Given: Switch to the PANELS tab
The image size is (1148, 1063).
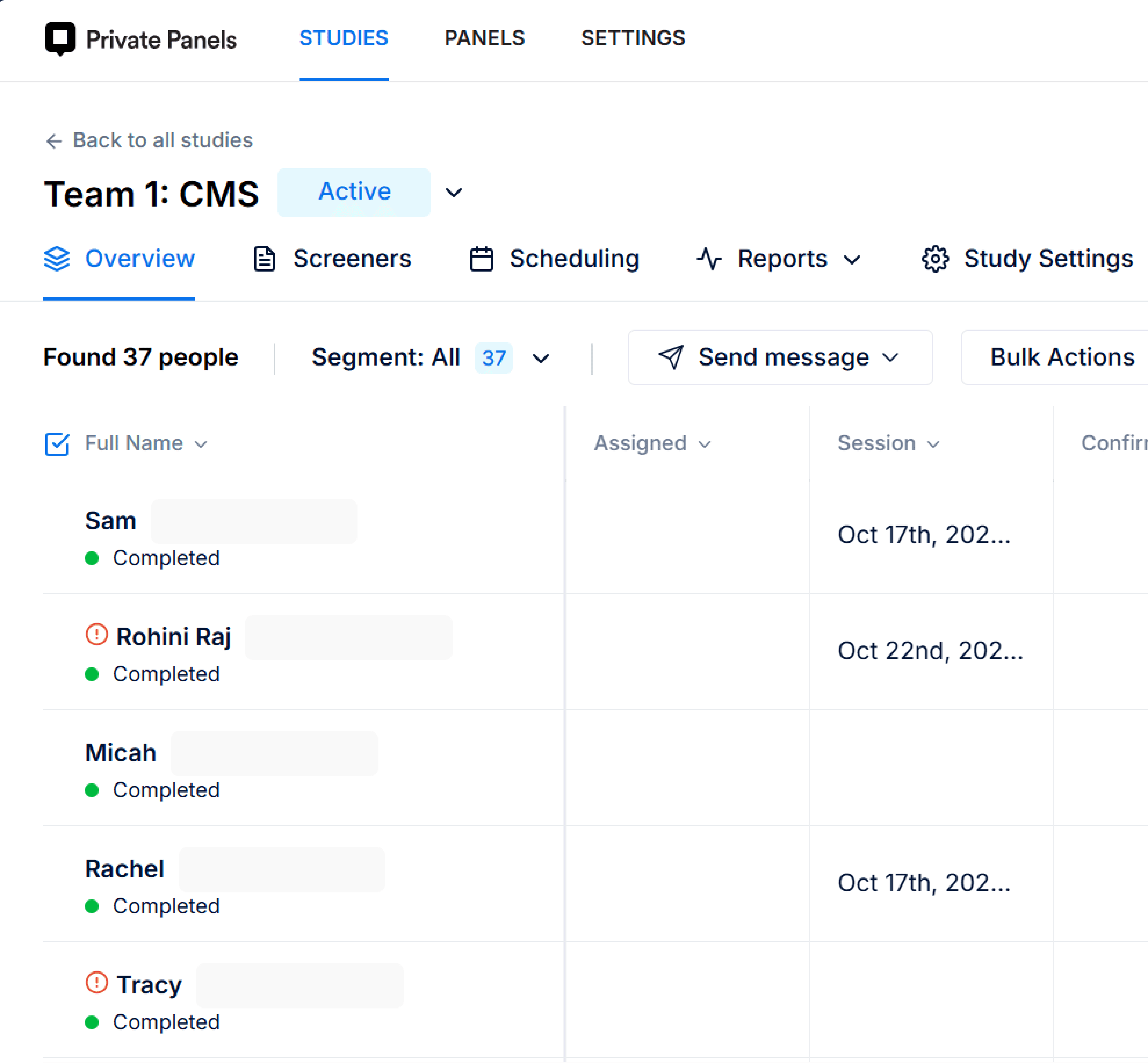Looking at the screenshot, I should tap(485, 39).
